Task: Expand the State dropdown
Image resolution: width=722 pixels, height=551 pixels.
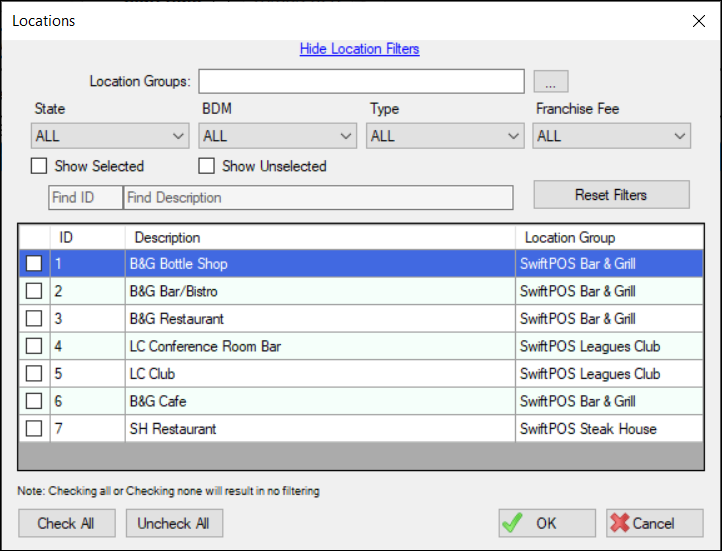Action: (x=110, y=136)
